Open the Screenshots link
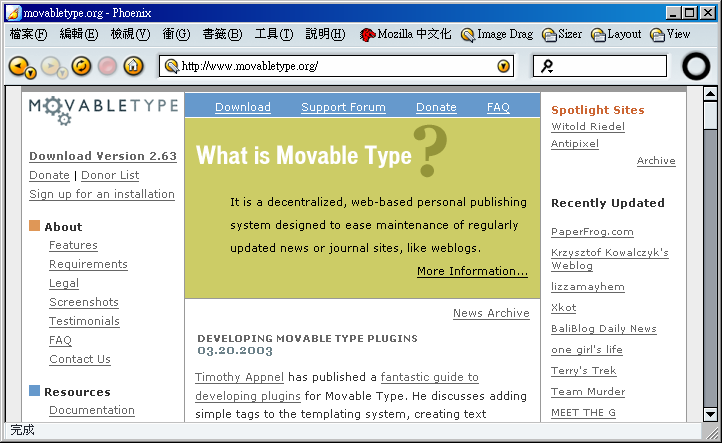The height and width of the screenshot is (443, 722). [84, 302]
